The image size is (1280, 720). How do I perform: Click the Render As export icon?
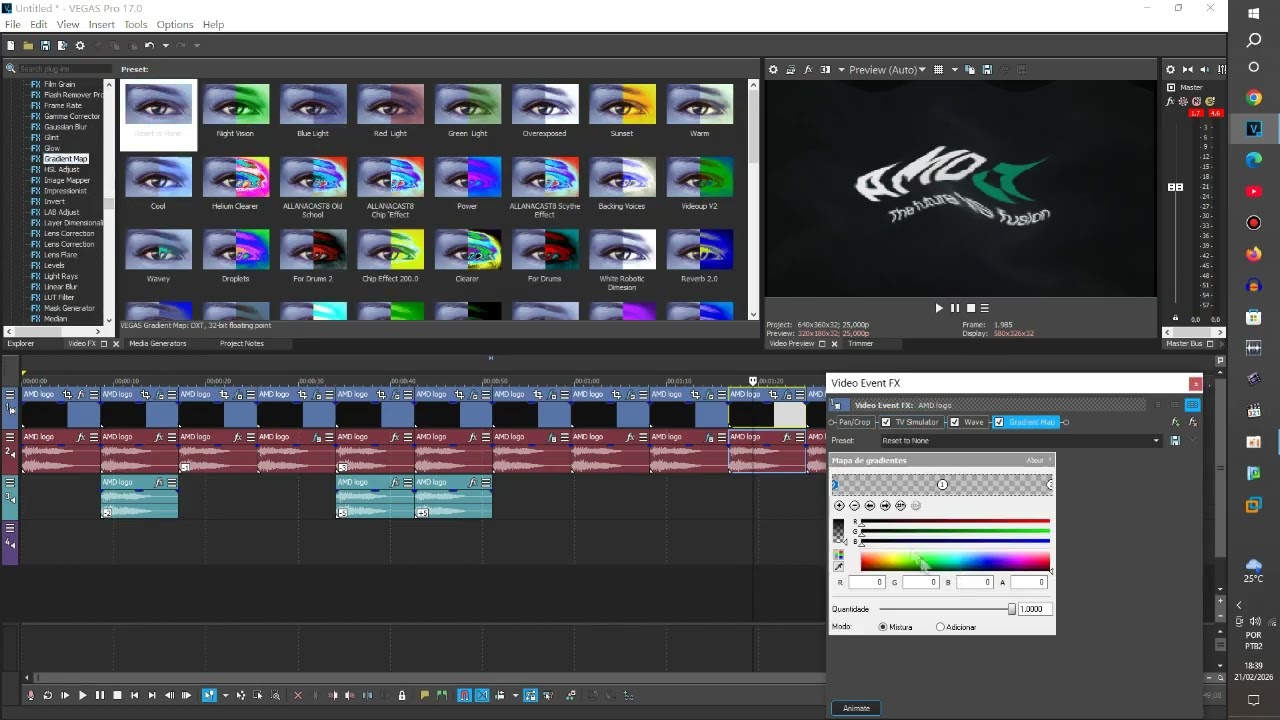point(62,45)
